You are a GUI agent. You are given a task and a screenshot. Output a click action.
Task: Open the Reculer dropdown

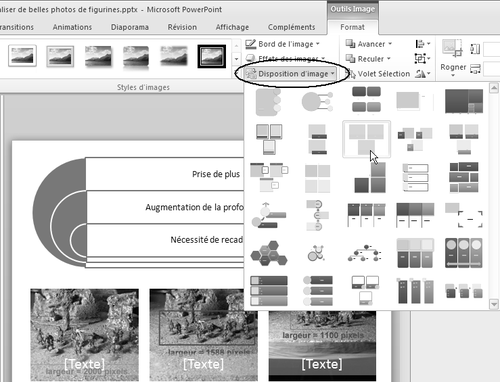click(x=368, y=59)
